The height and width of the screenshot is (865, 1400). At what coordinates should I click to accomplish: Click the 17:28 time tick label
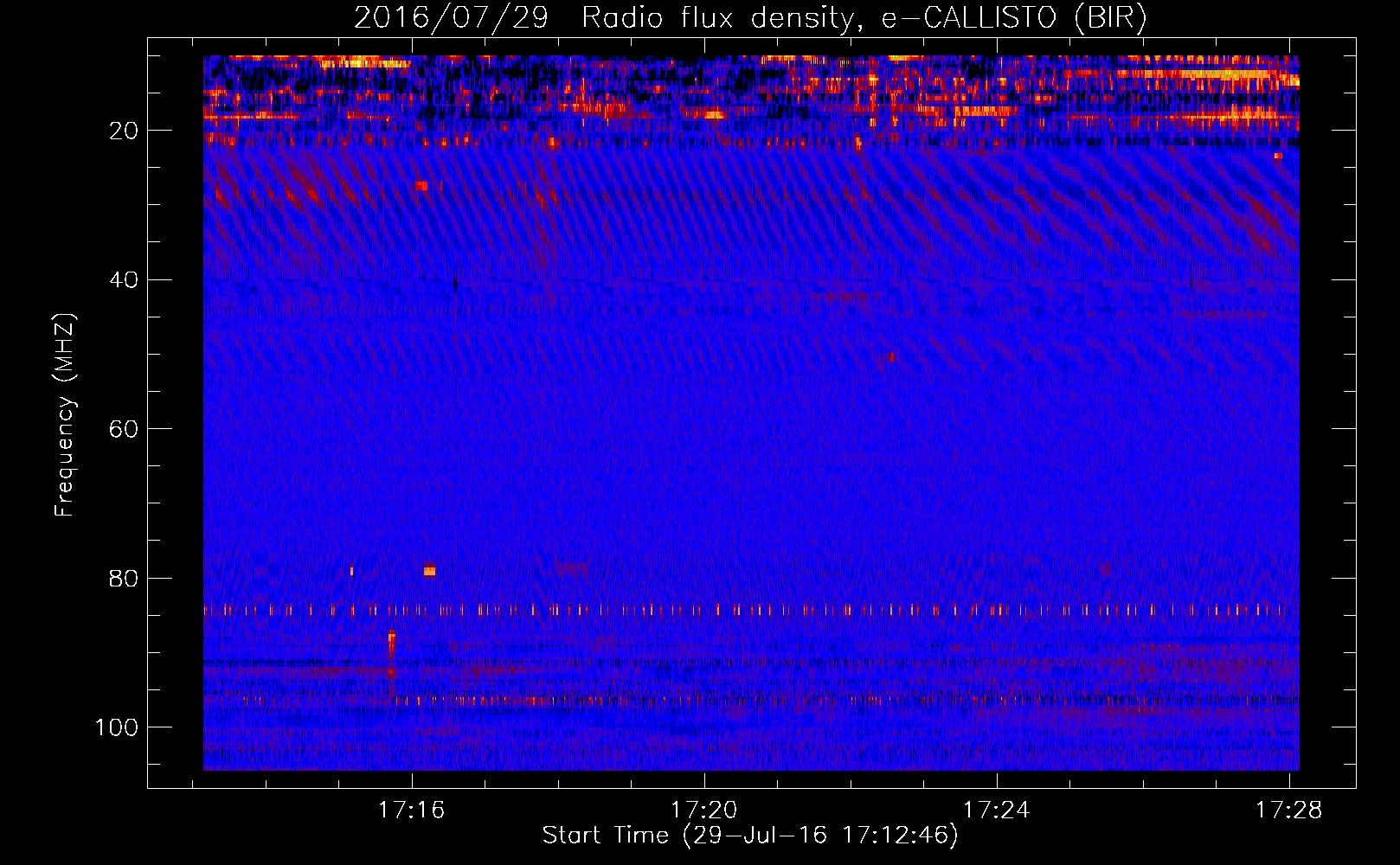coord(1289,810)
